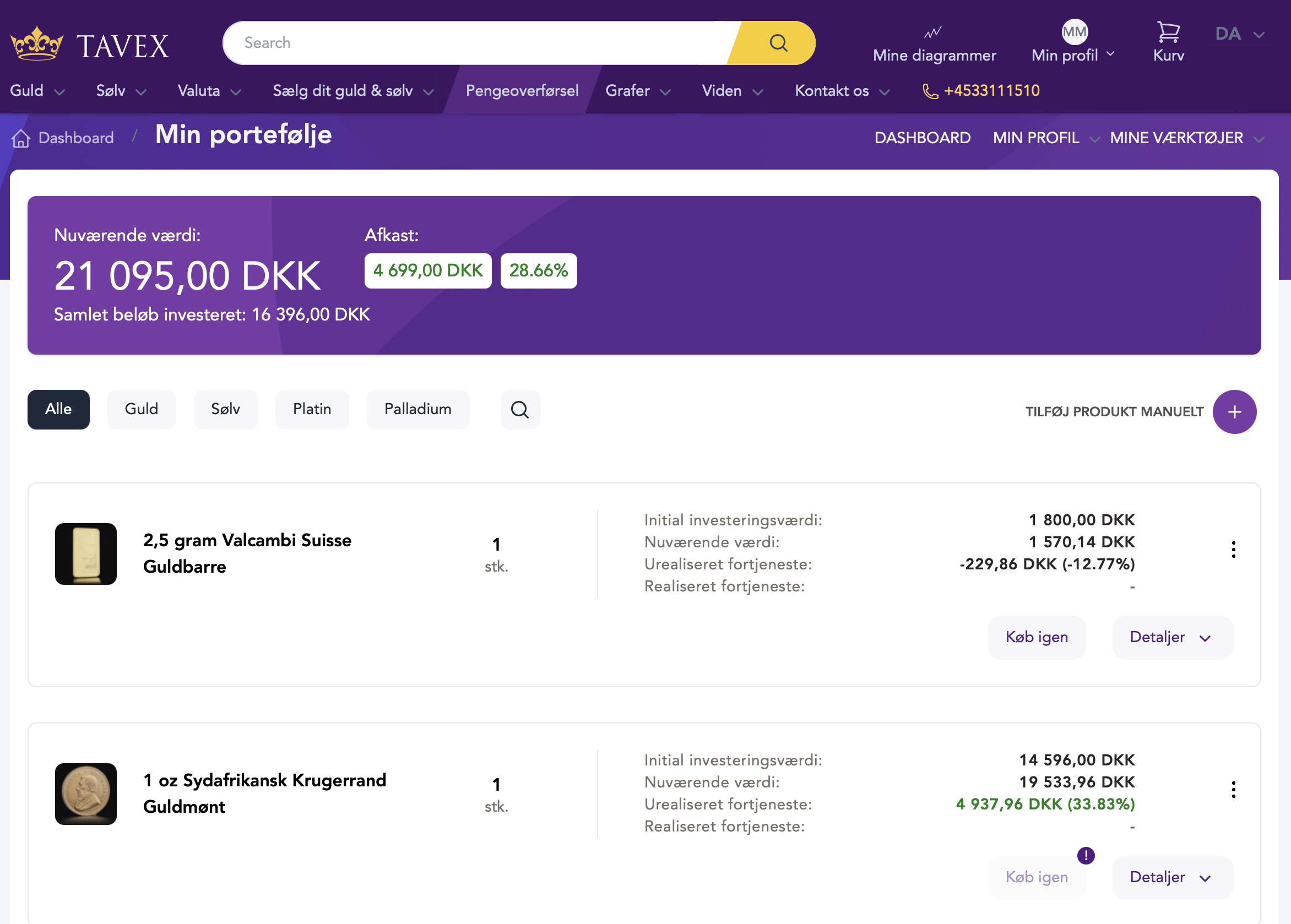This screenshot has height=924, width=1291.
Task: Expand Detaljer for the Valcambi guldbarre
Action: (1171, 637)
